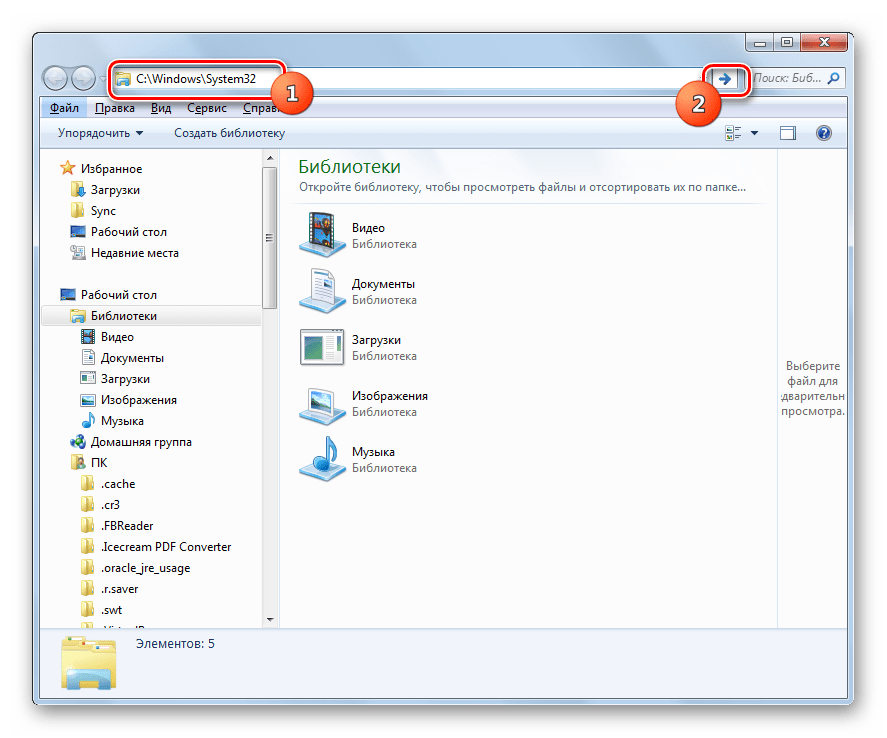
Task: Click the Загрузки library icon in main pane
Action: tap(321, 347)
